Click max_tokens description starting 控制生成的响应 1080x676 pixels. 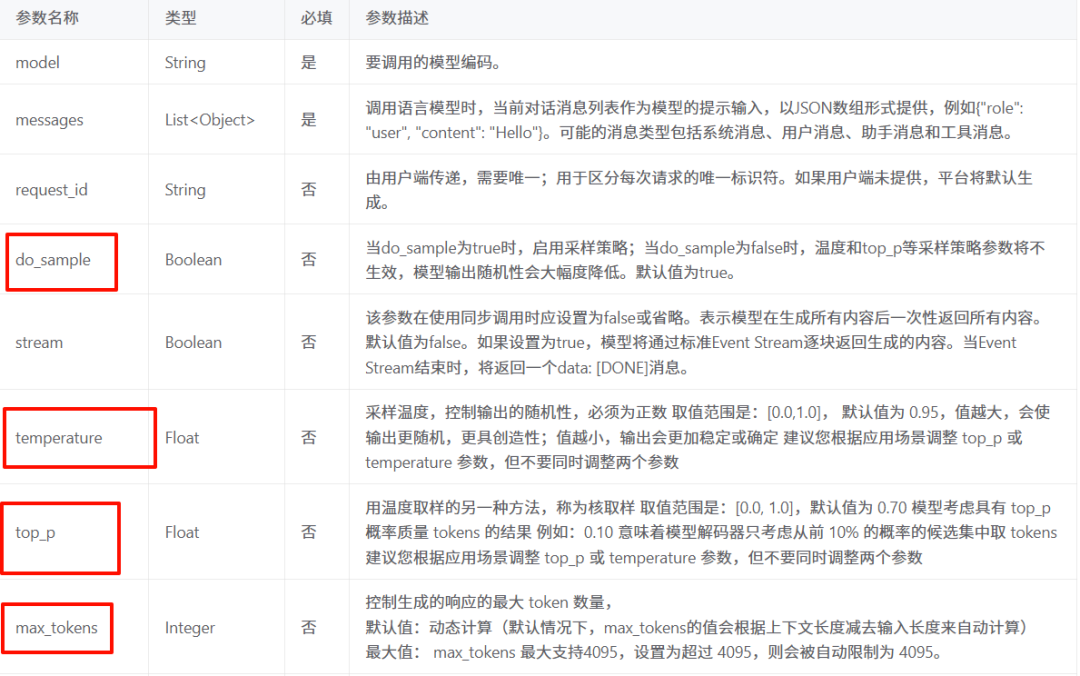(697, 628)
